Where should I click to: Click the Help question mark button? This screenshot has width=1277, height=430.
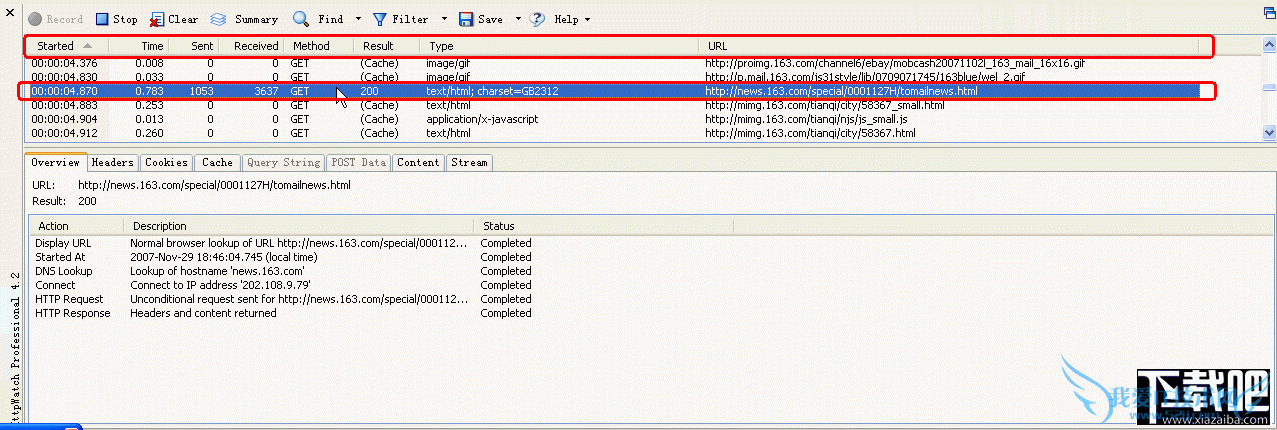point(553,19)
